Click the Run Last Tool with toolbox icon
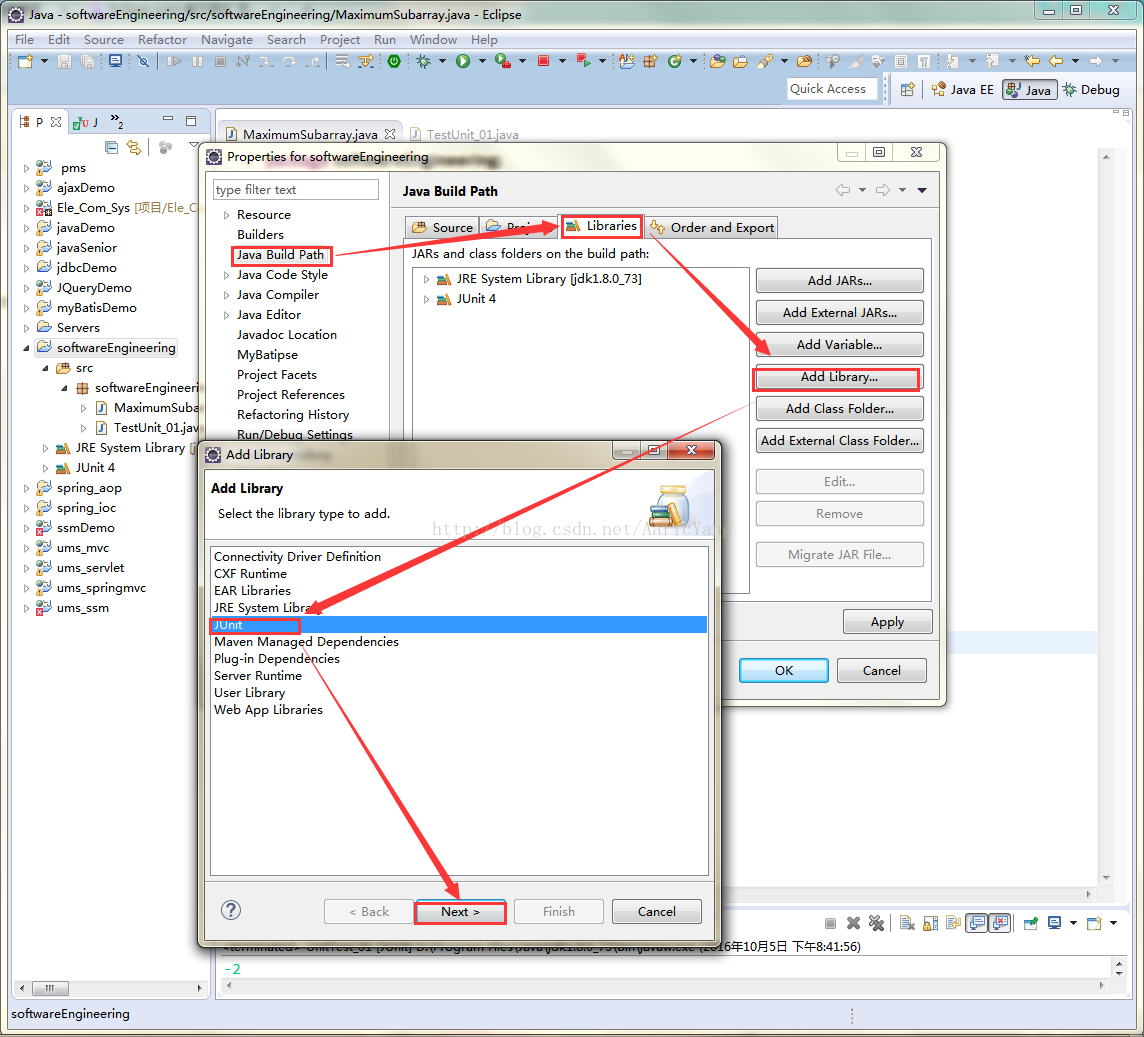This screenshot has width=1144, height=1037. 503,61
